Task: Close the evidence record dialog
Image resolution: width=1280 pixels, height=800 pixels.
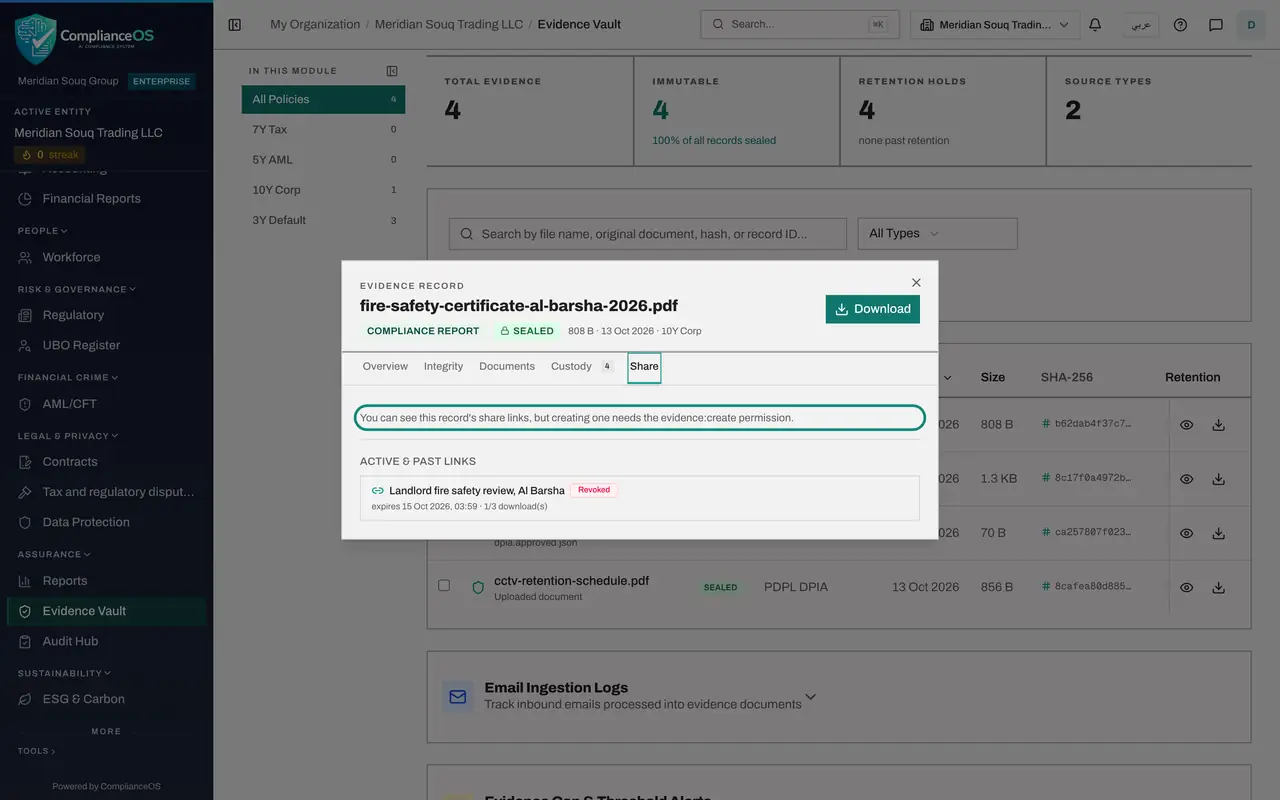Action: [x=916, y=283]
